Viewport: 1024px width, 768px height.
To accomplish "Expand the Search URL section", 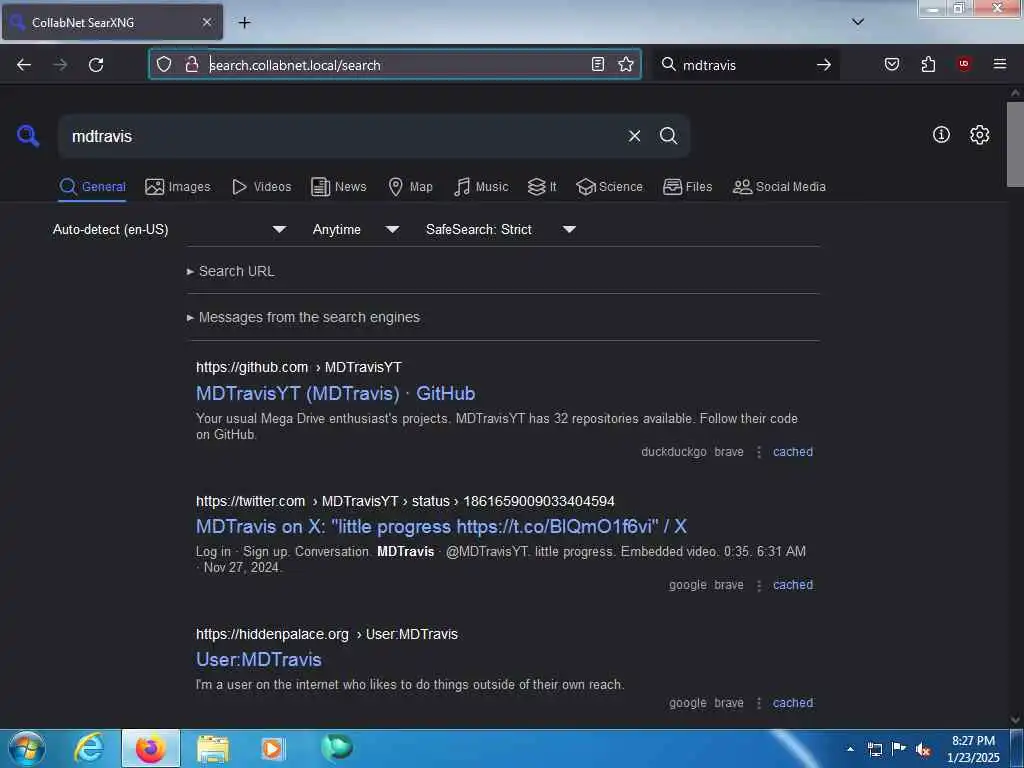I will tap(231, 271).
